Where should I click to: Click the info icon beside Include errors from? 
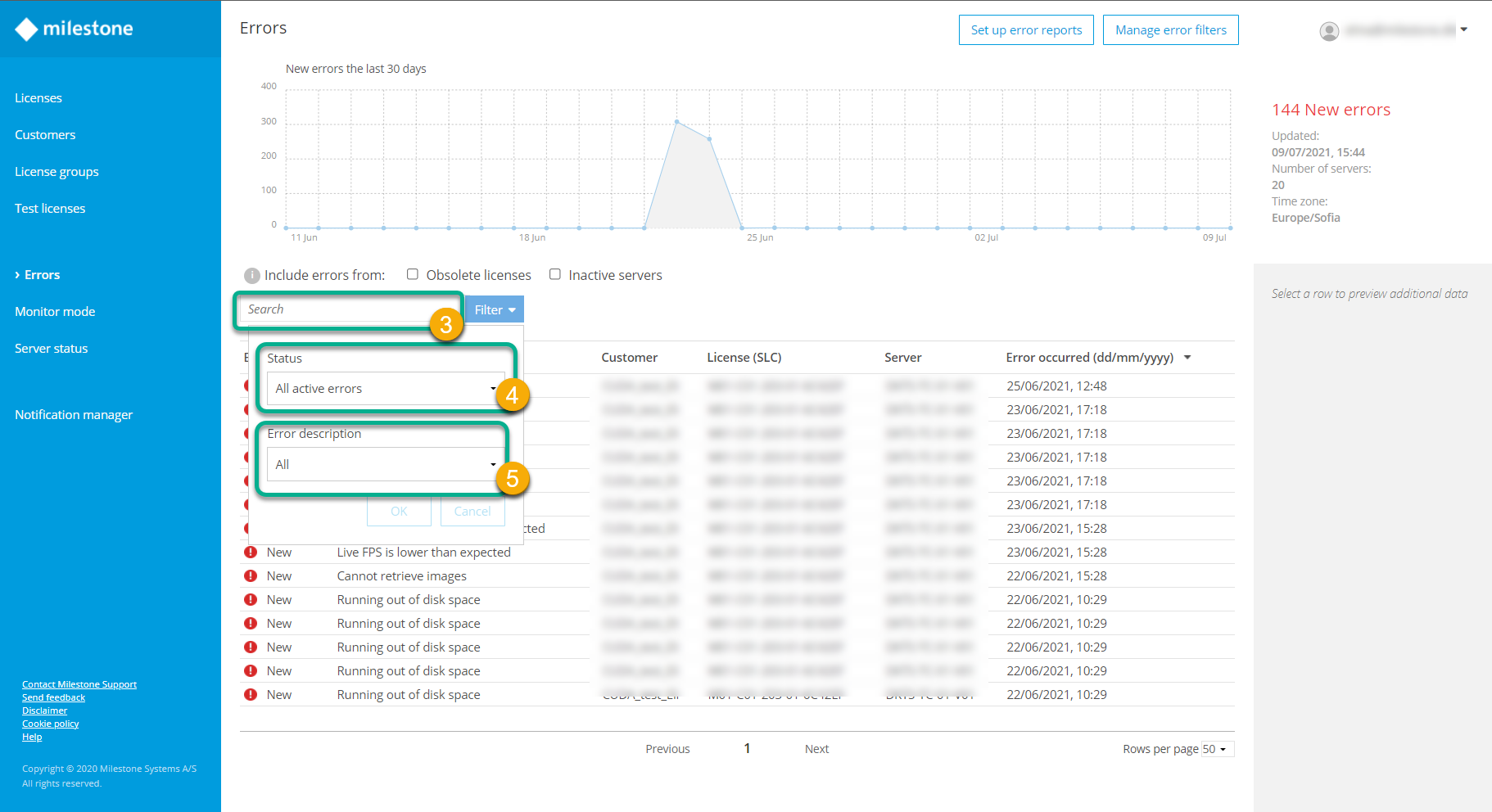pos(252,276)
